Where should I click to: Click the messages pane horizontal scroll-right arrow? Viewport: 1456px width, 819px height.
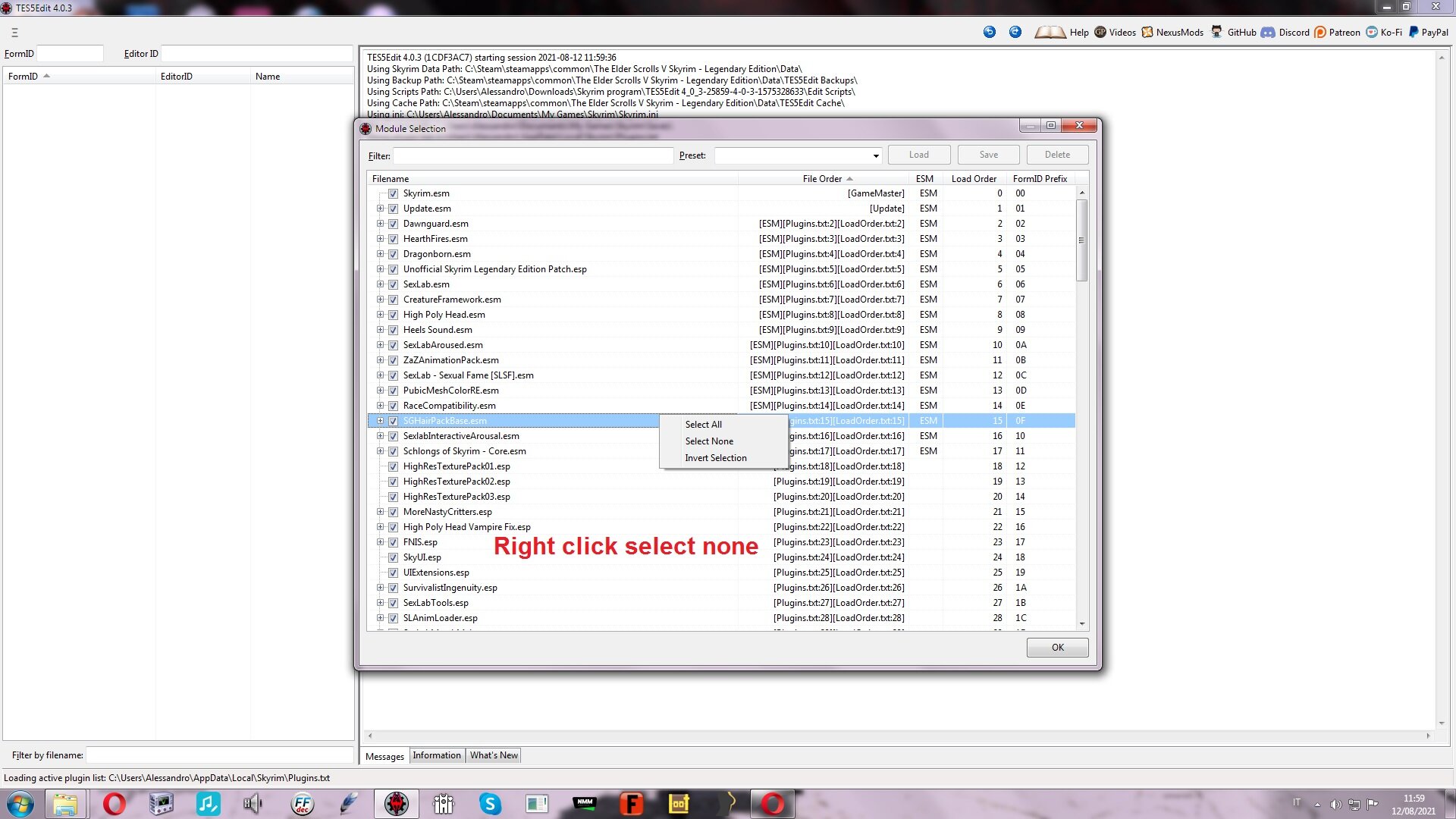(1428, 736)
